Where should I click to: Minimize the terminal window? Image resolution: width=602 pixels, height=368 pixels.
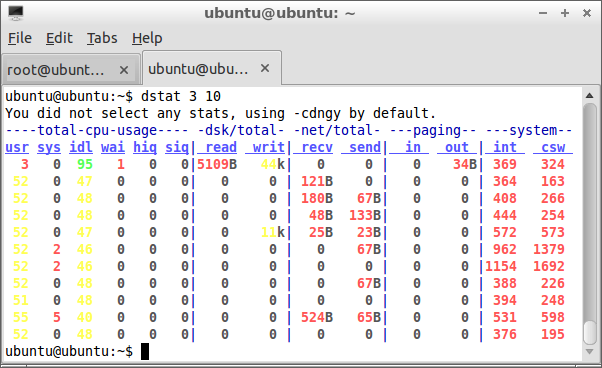(543, 13)
